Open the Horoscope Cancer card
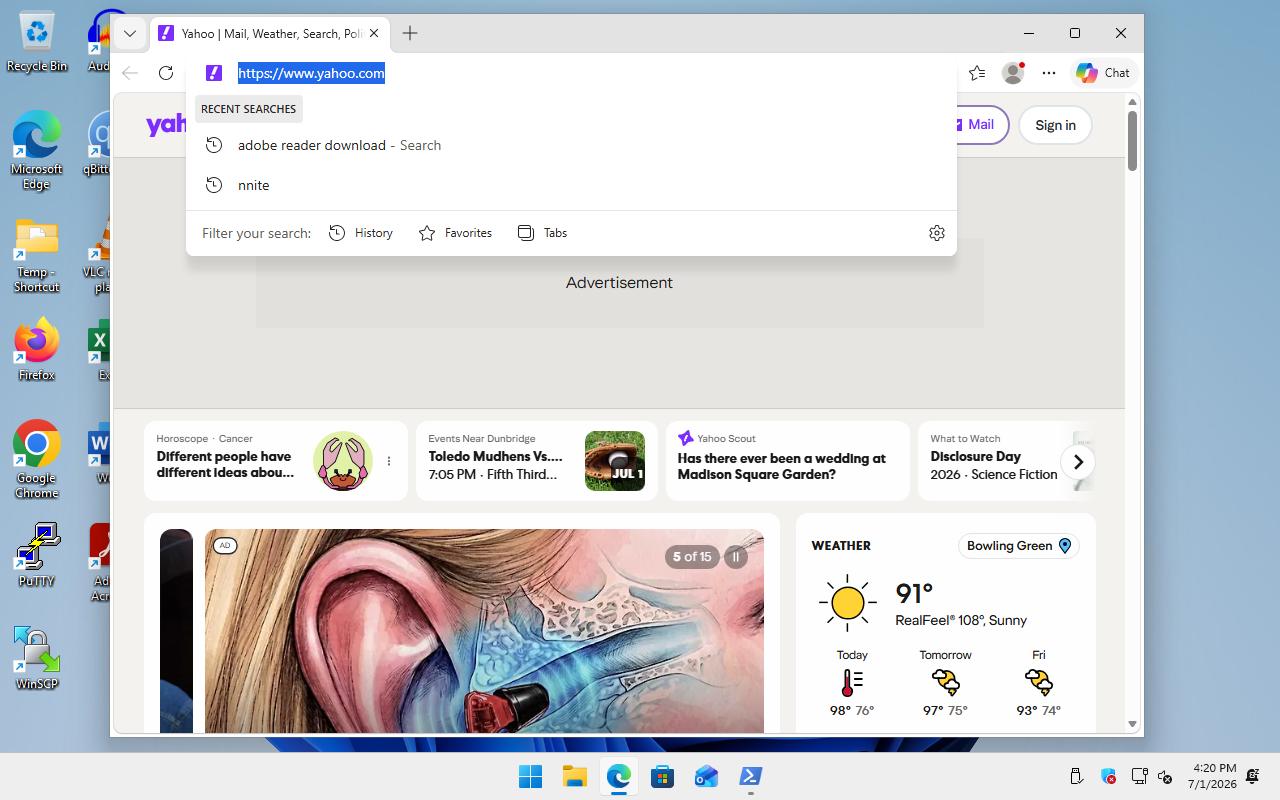 (x=276, y=461)
